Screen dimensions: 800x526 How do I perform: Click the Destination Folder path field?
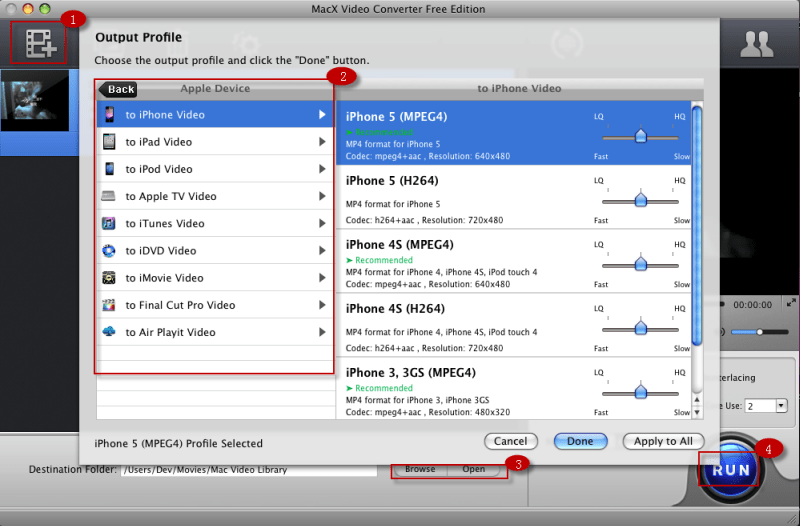click(249, 470)
